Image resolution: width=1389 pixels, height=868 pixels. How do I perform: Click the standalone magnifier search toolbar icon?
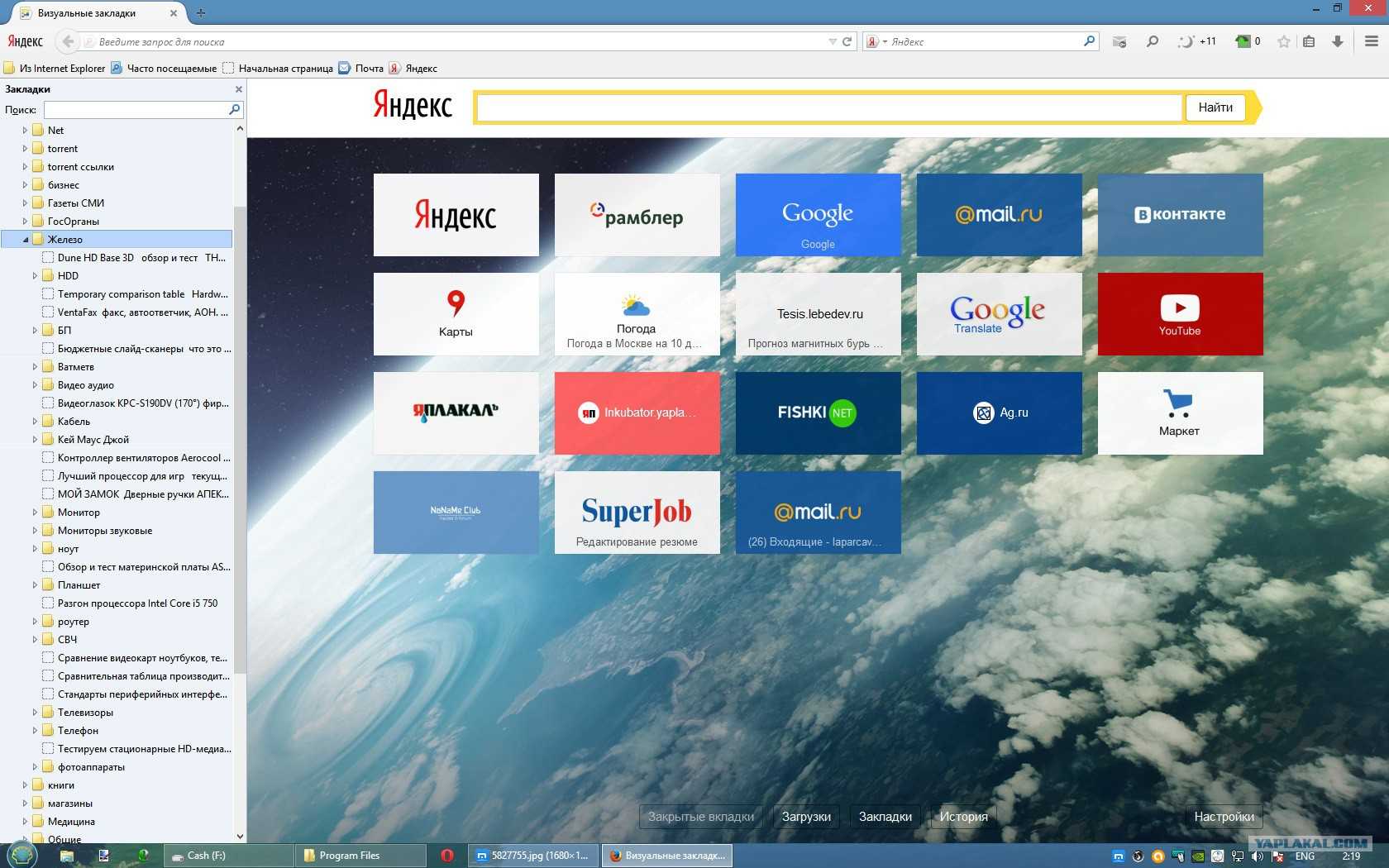point(1152,41)
